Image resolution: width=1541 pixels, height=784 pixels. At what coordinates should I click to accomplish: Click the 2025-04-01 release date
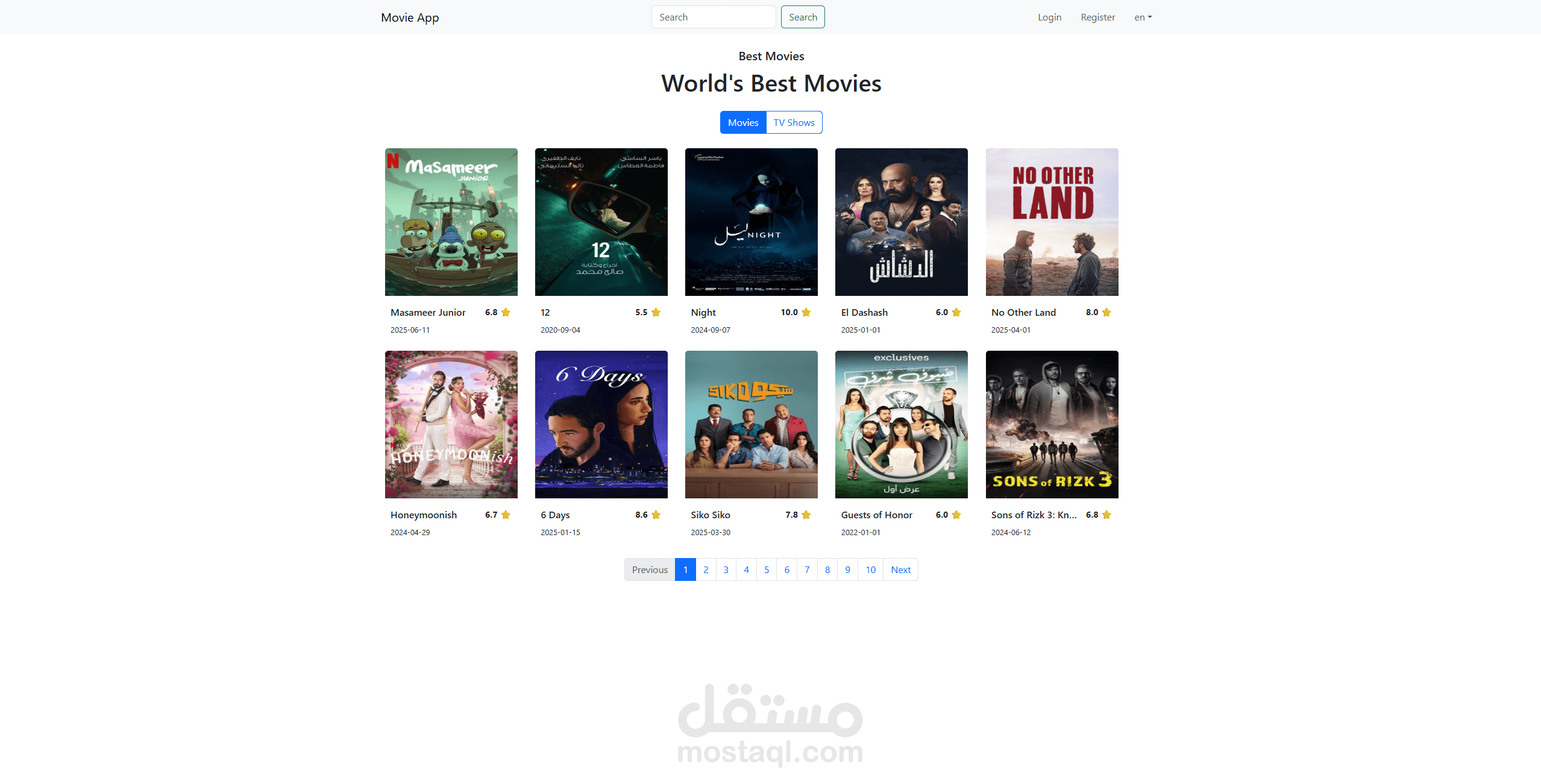click(x=1011, y=330)
